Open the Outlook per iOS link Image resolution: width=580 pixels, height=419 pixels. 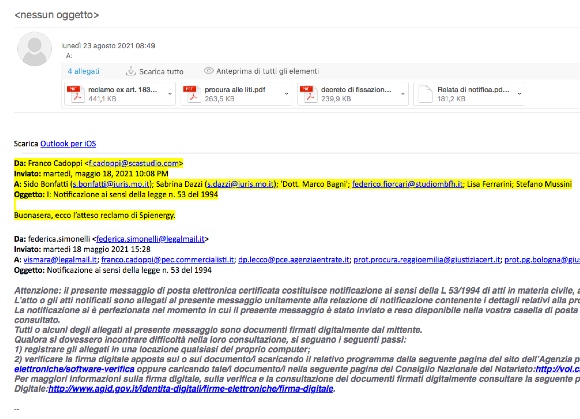[68, 143]
